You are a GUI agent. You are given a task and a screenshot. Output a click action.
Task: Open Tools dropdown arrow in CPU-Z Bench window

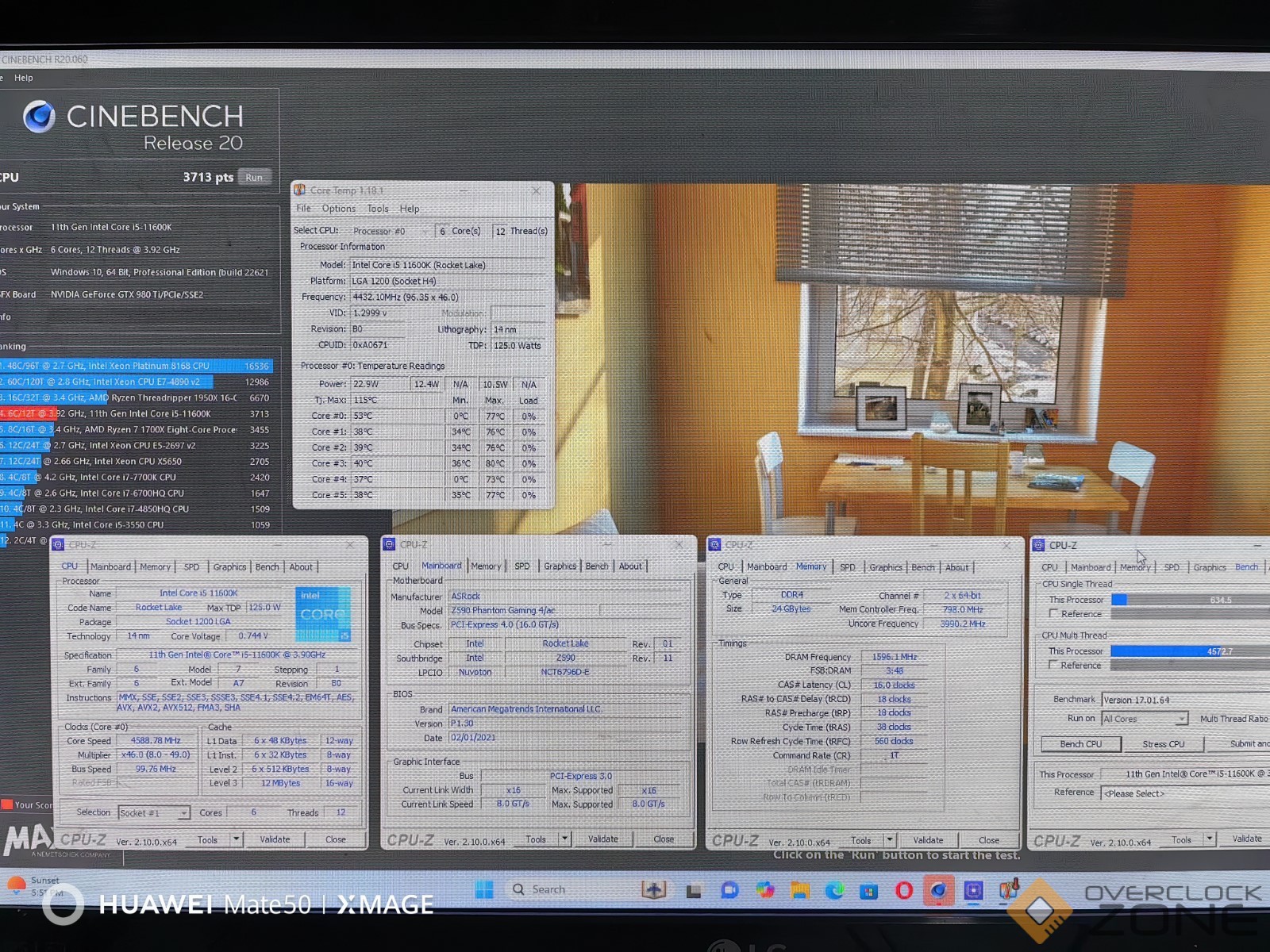[1210, 839]
